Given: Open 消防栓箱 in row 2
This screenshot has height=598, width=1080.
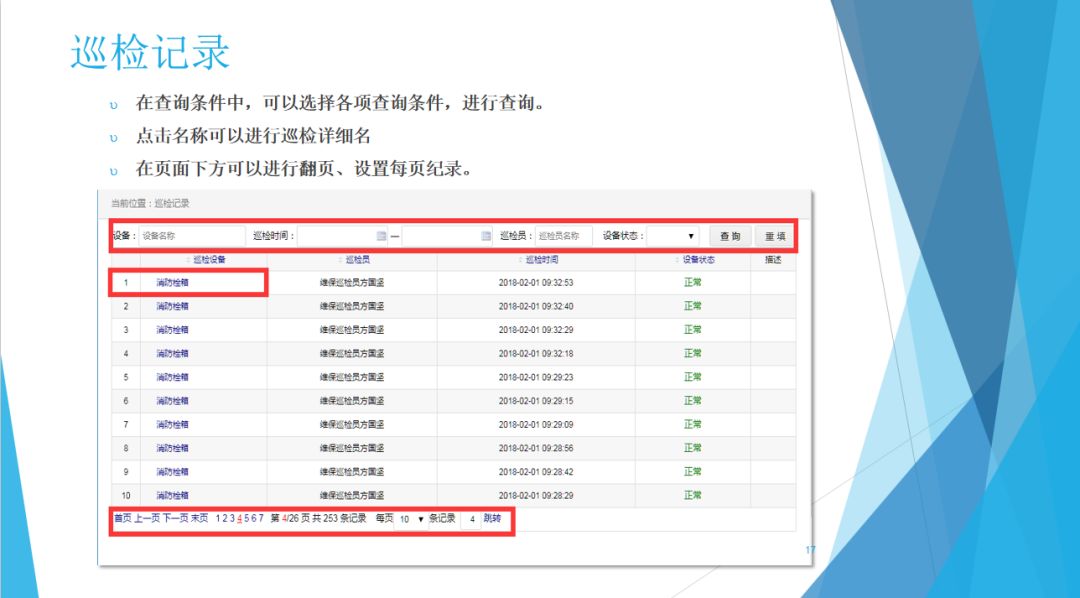Looking at the screenshot, I should [x=172, y=307].
